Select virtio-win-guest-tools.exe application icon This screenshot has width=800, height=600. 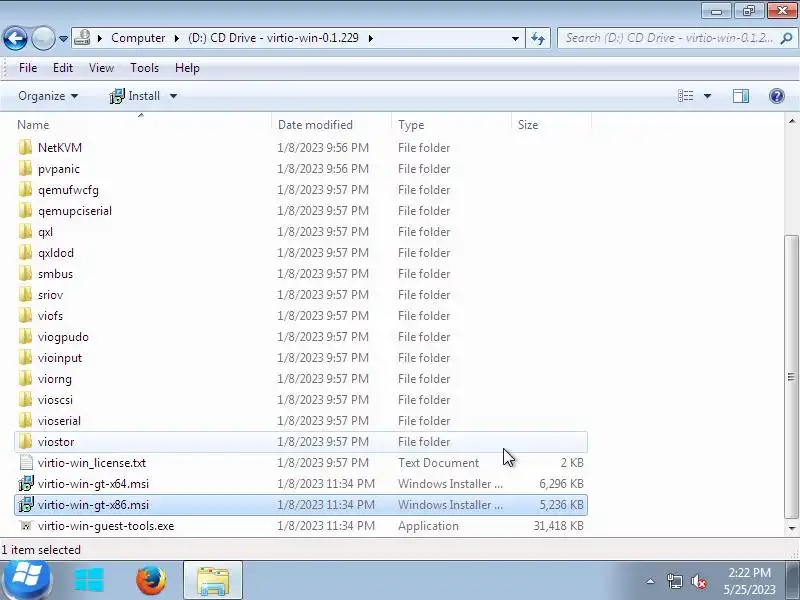click(x=26, y=526)
